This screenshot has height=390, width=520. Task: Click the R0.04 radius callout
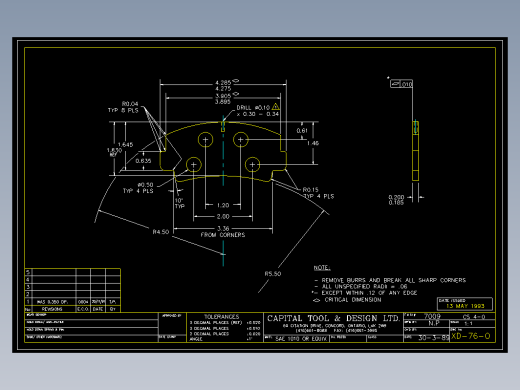(130, 104)
